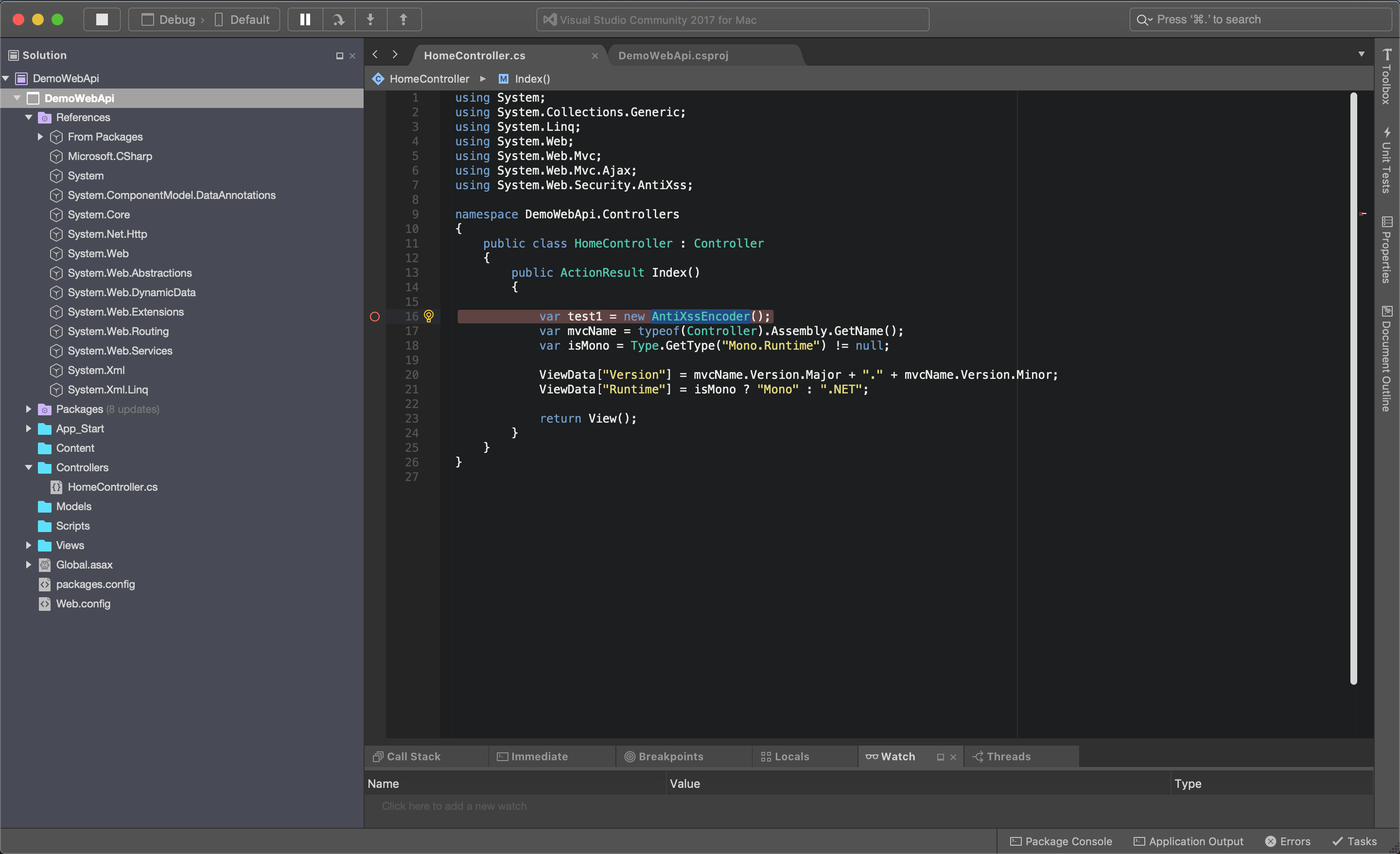The width and height of the screenshot is (1400, 854).
Task: Open the Toolbox side panel
Action: point(1387,76)
